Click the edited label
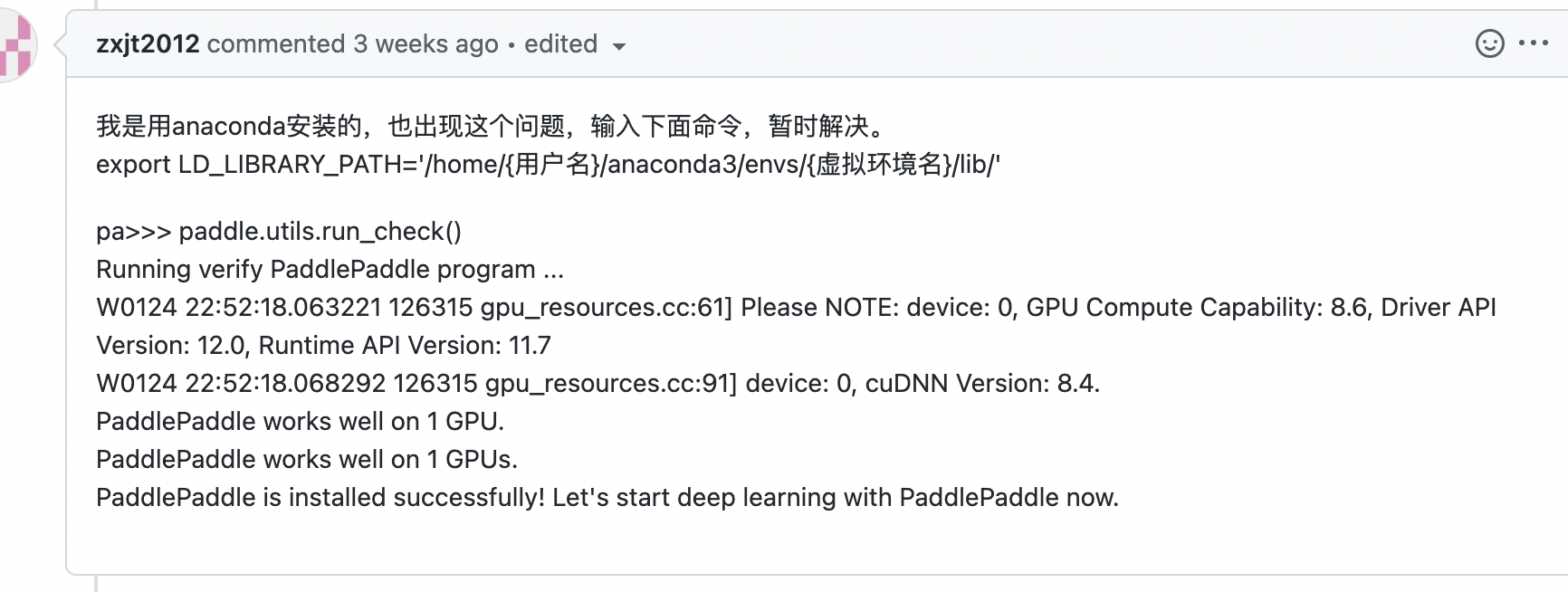 tap(561, 43)
